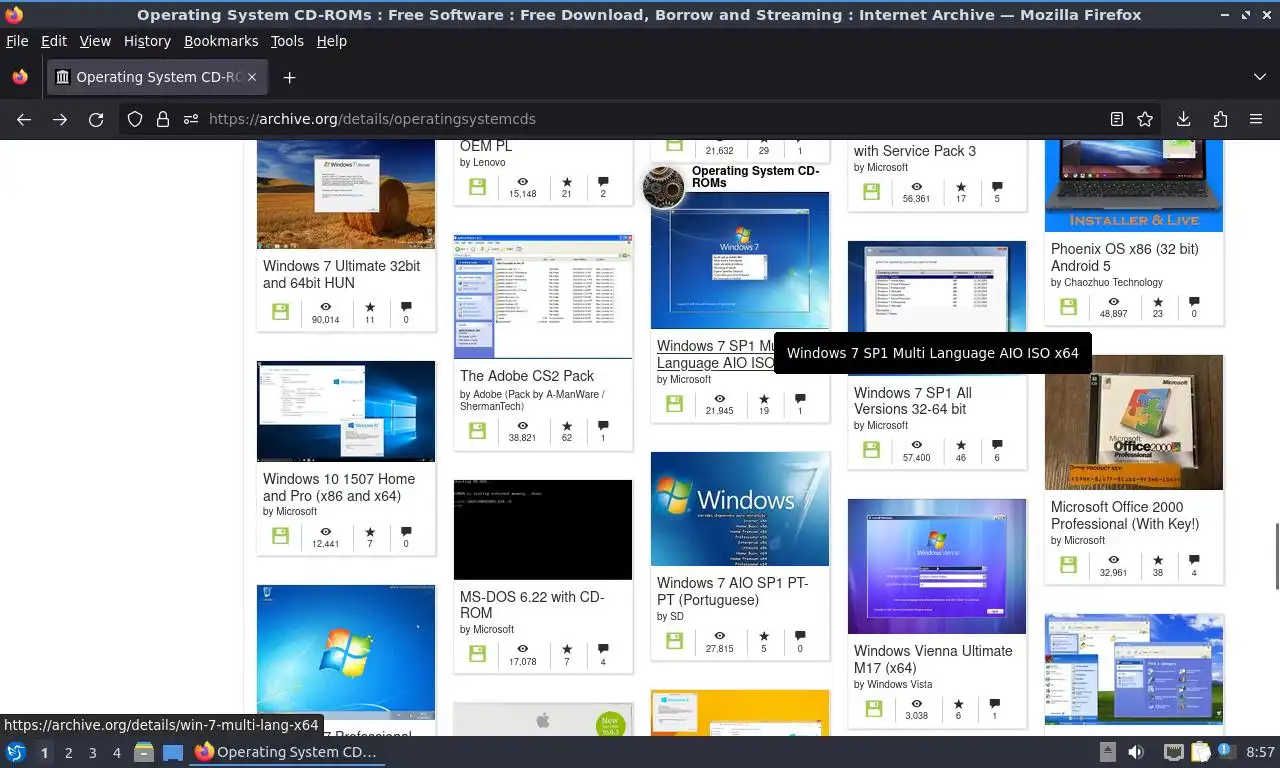Go back to previous page
The width and height of the screenshot is (1280, 768).
[24, 119]
